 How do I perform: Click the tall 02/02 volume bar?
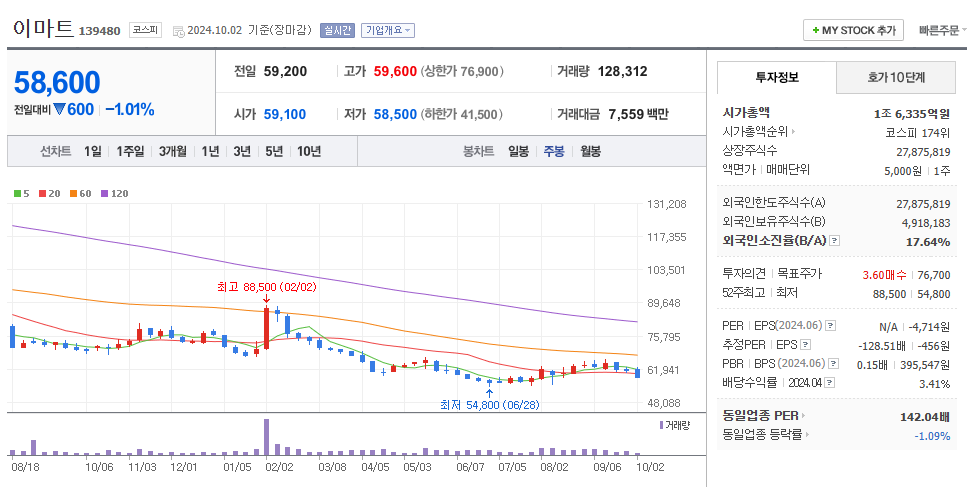click(266, 437)
